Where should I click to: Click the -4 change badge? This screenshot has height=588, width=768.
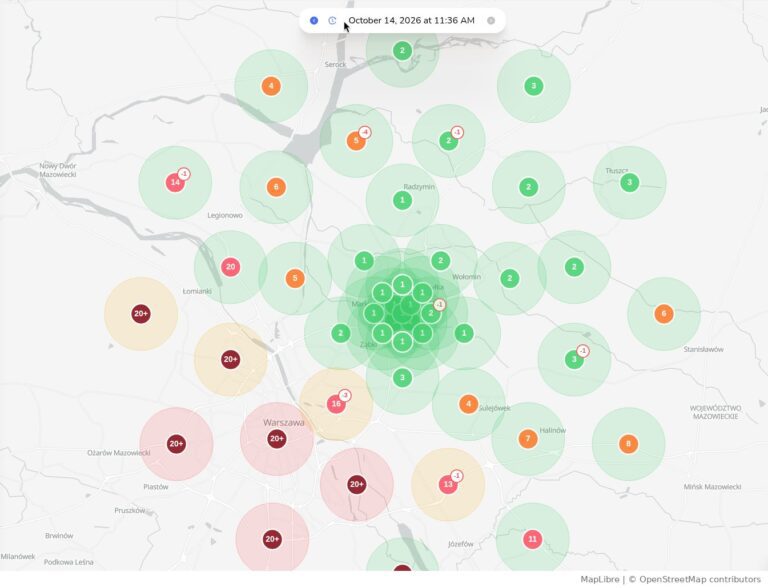(364, 132)
